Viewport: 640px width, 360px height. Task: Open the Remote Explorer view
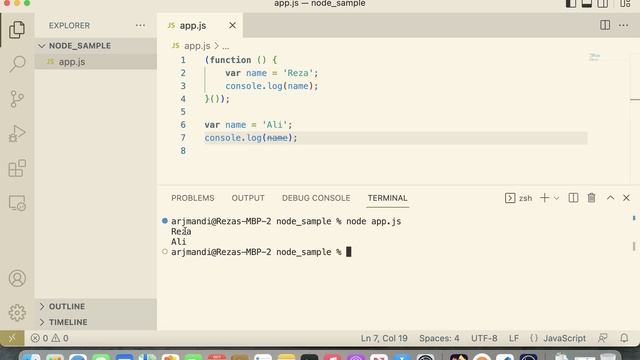point(17,203)
